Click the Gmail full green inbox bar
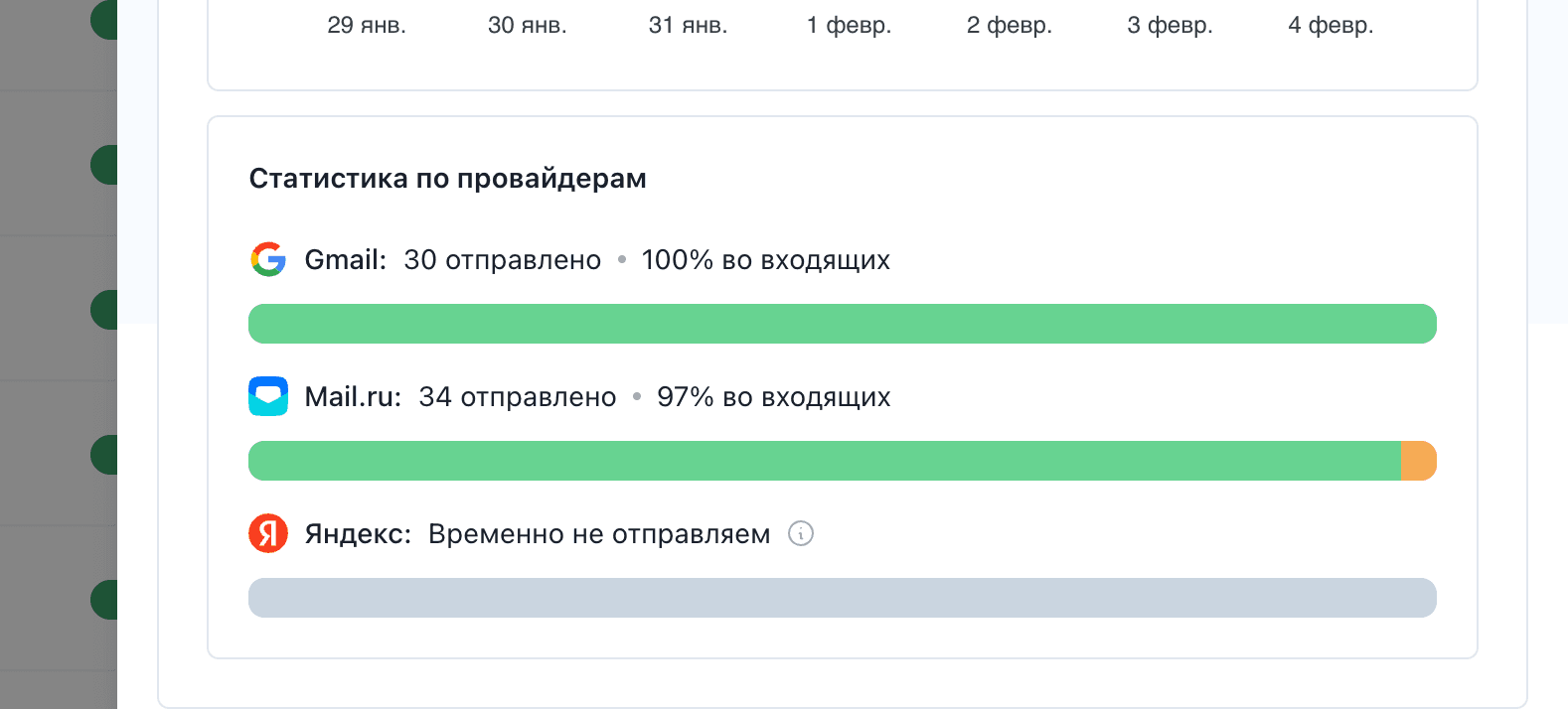The width and height of the screenshot is (1568, 709). click(x=842, y=324)
